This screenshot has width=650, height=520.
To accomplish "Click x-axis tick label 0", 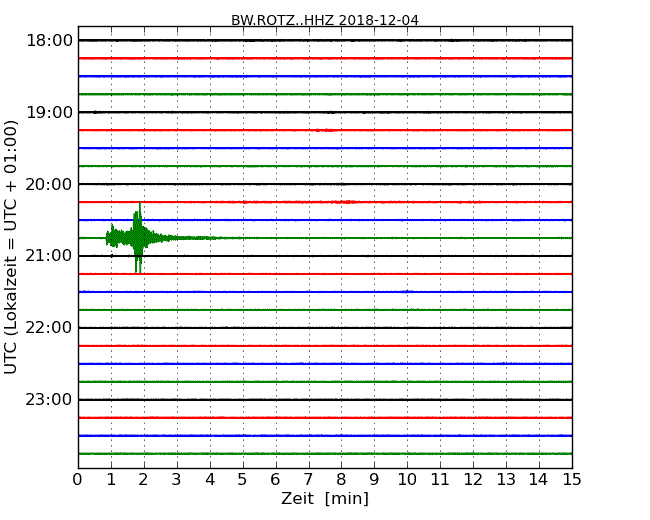I will (x=78, y=480).
